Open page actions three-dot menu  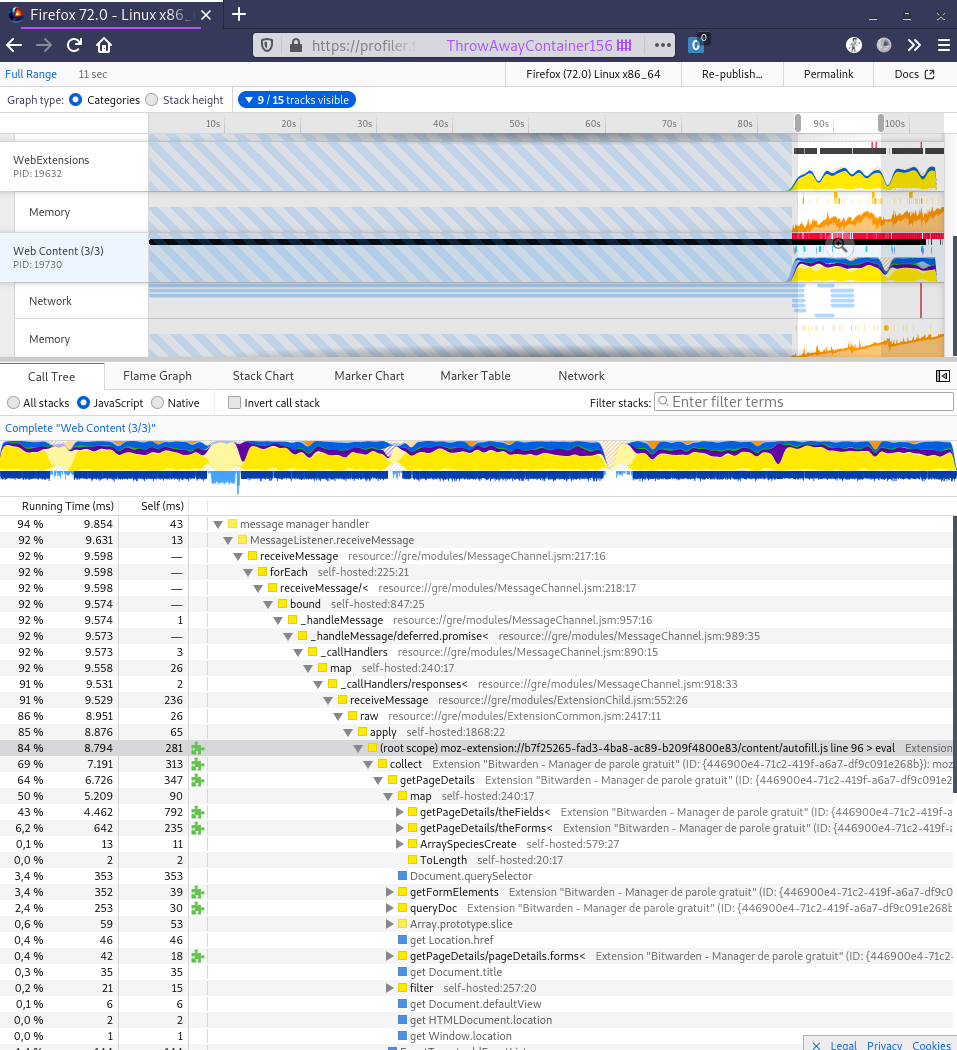pos(662,46)
